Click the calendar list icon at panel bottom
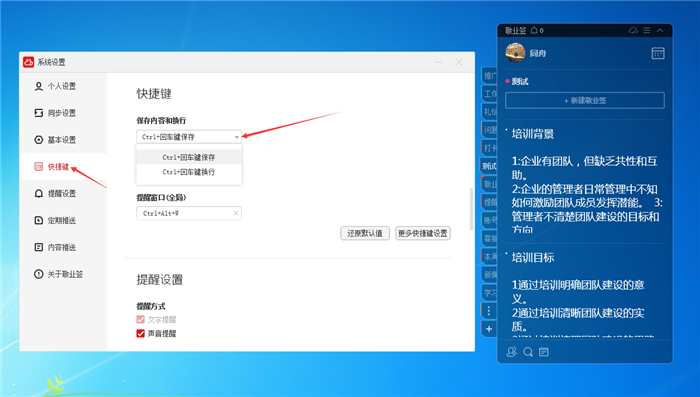The height and width of the screenshot is (397, 700). [x=544, y=352]
